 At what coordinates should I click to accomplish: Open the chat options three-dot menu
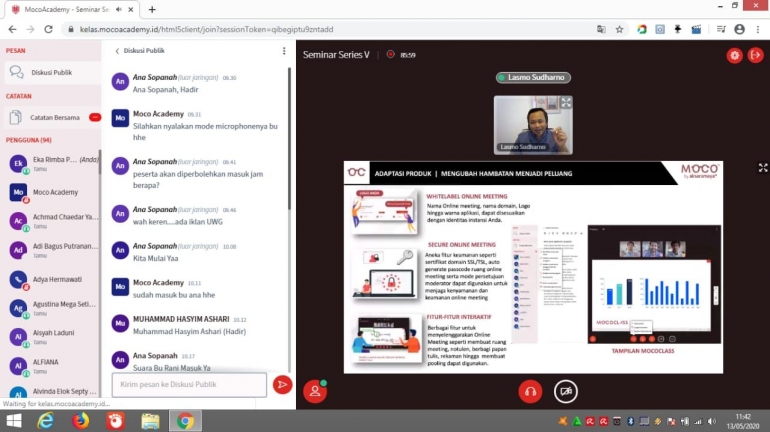[x=284, y=51]
